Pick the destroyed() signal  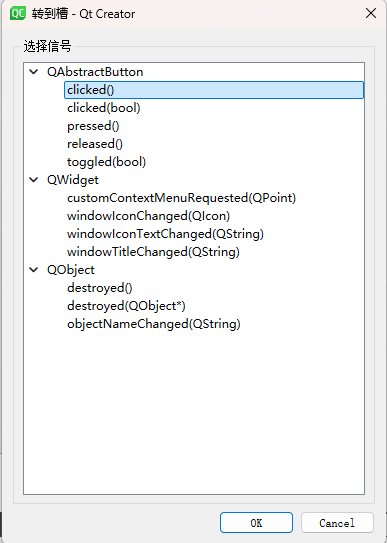pyautogui.click(x=100, y=288)
